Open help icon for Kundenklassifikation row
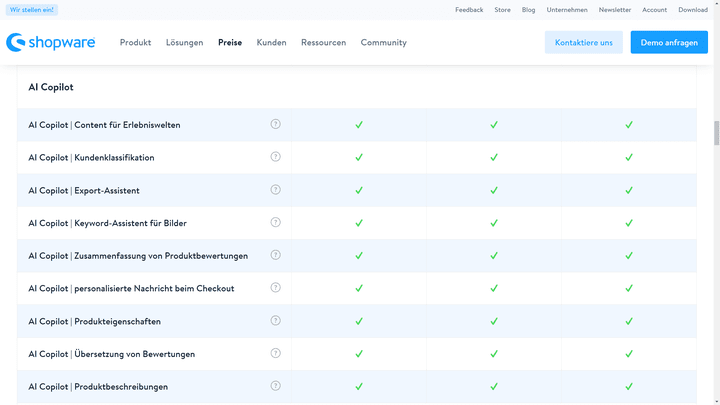Screen dimensions: 720x405 276,157
